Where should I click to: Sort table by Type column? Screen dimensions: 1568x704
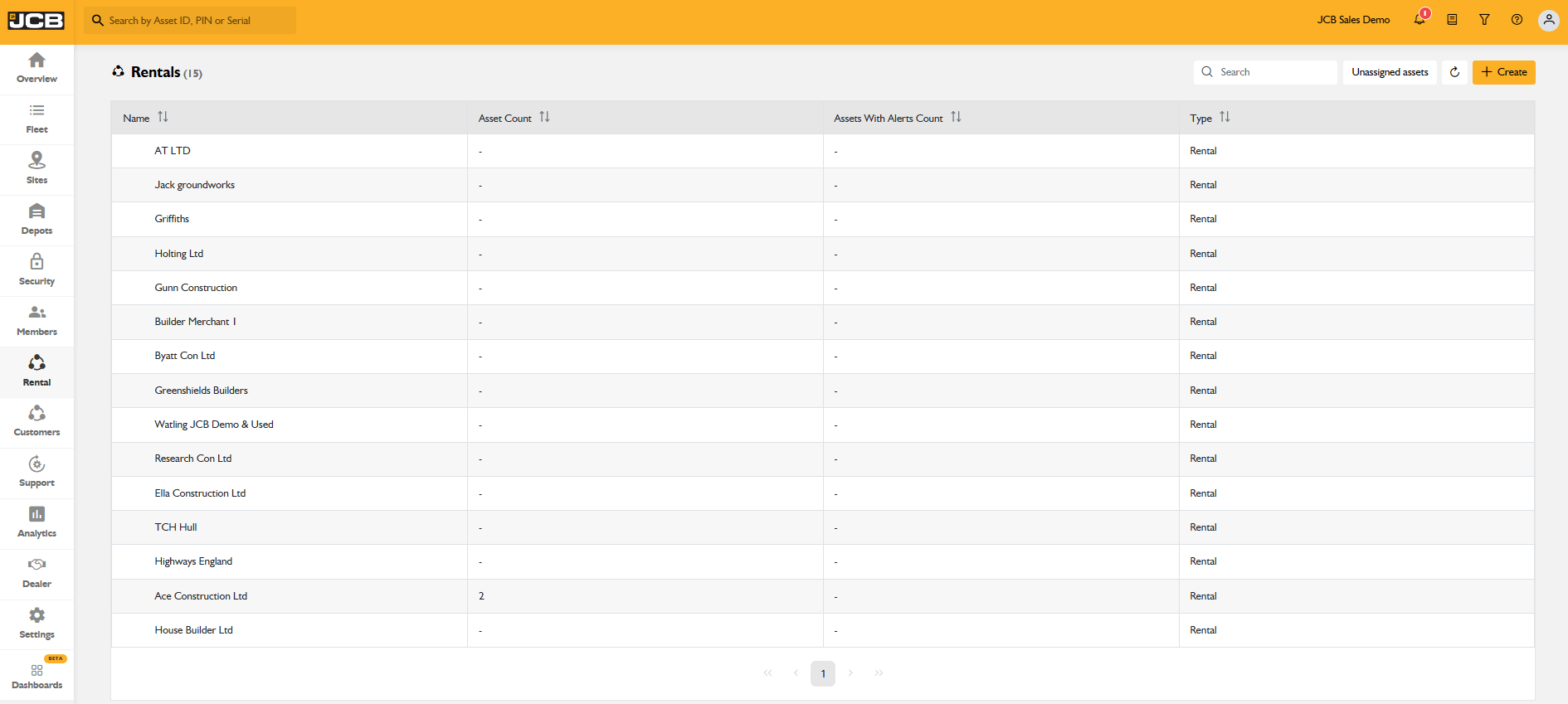tap(1225, 118)
